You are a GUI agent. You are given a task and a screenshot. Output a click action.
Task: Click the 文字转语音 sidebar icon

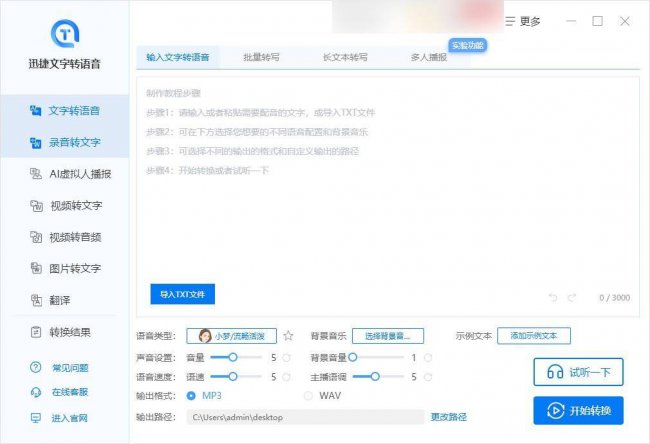pos(36,111)
